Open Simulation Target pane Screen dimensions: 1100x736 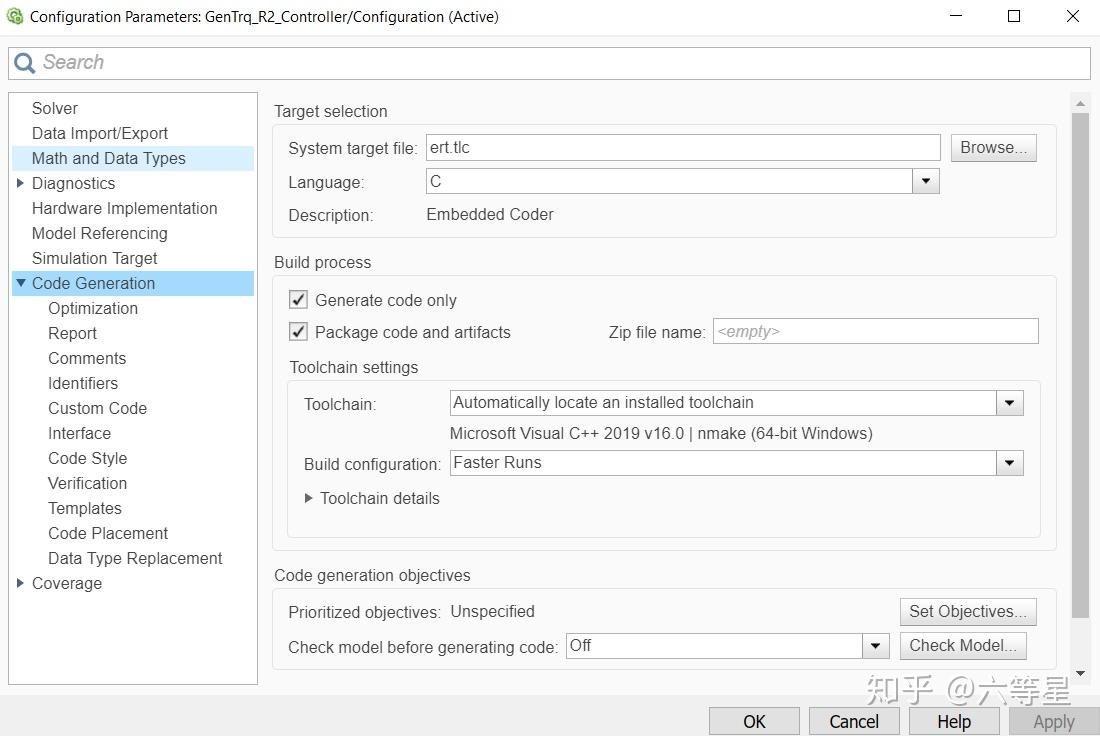pyautogui.click(x=95, y=258)
